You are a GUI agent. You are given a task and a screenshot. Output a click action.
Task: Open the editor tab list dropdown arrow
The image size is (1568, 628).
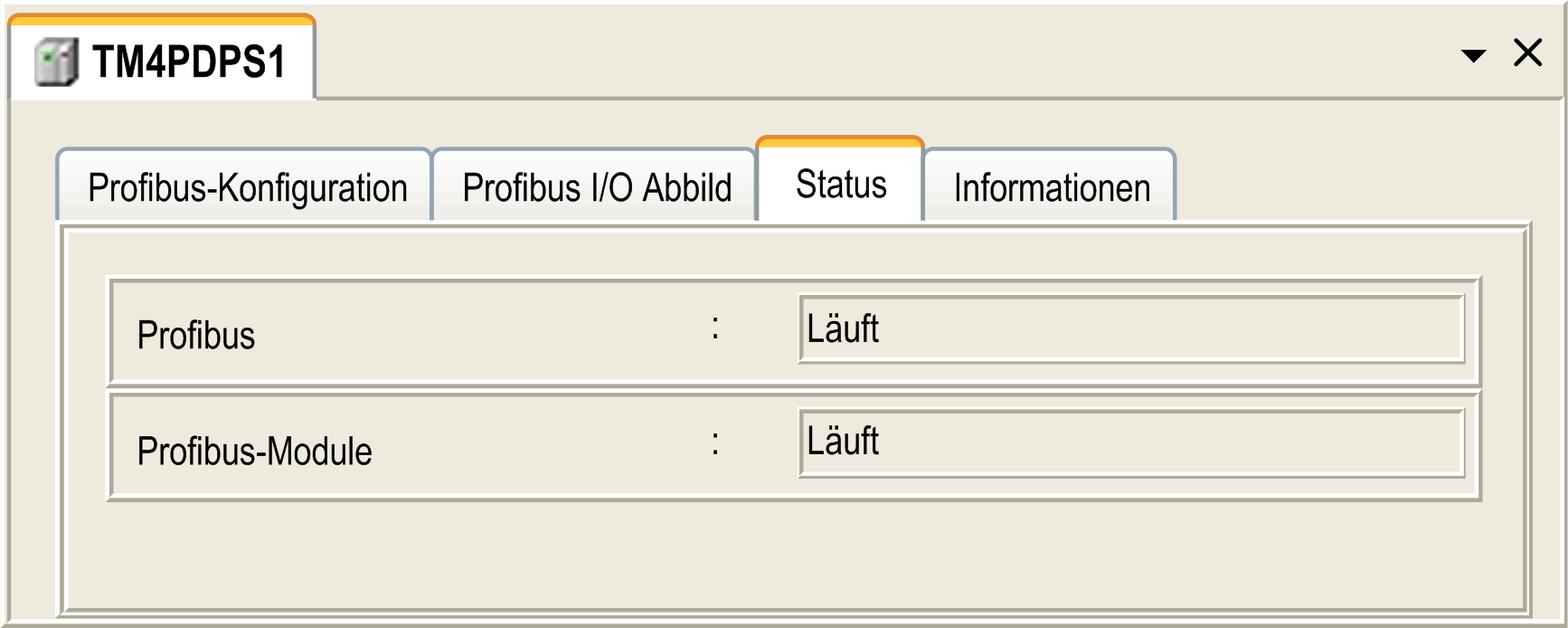[1474, 56]
